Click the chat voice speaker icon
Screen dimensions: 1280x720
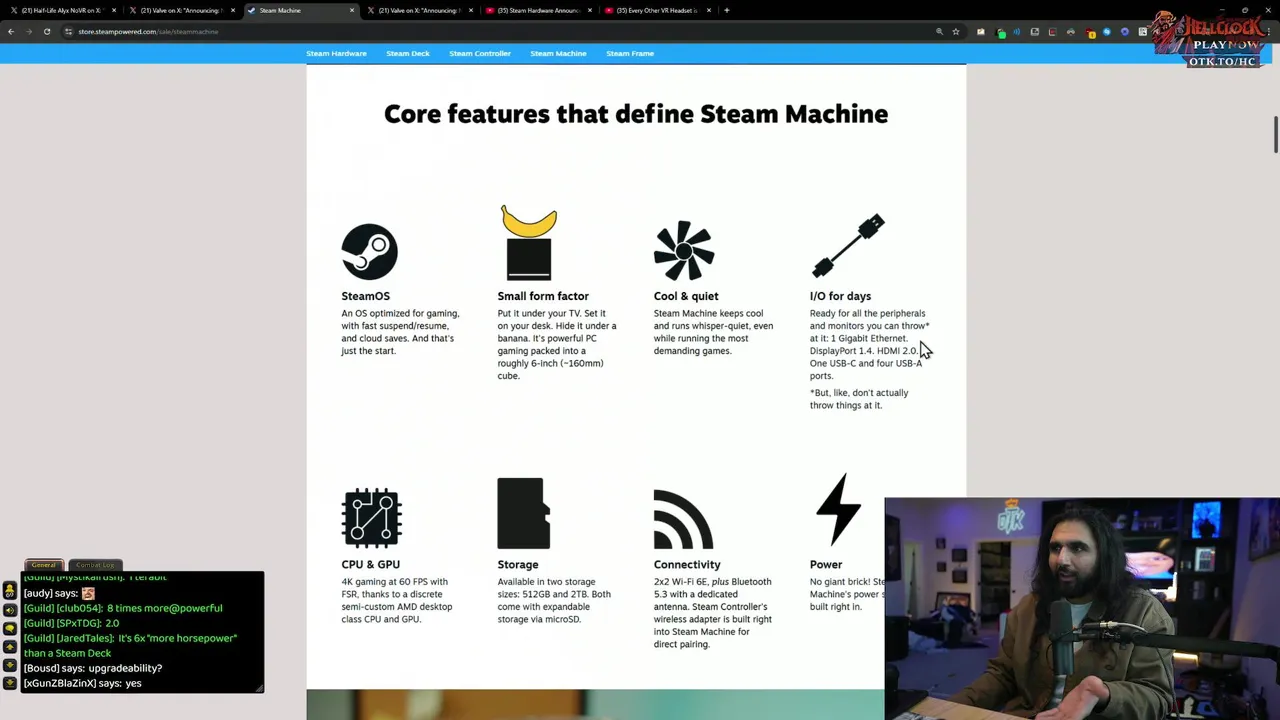pos(10,609)
